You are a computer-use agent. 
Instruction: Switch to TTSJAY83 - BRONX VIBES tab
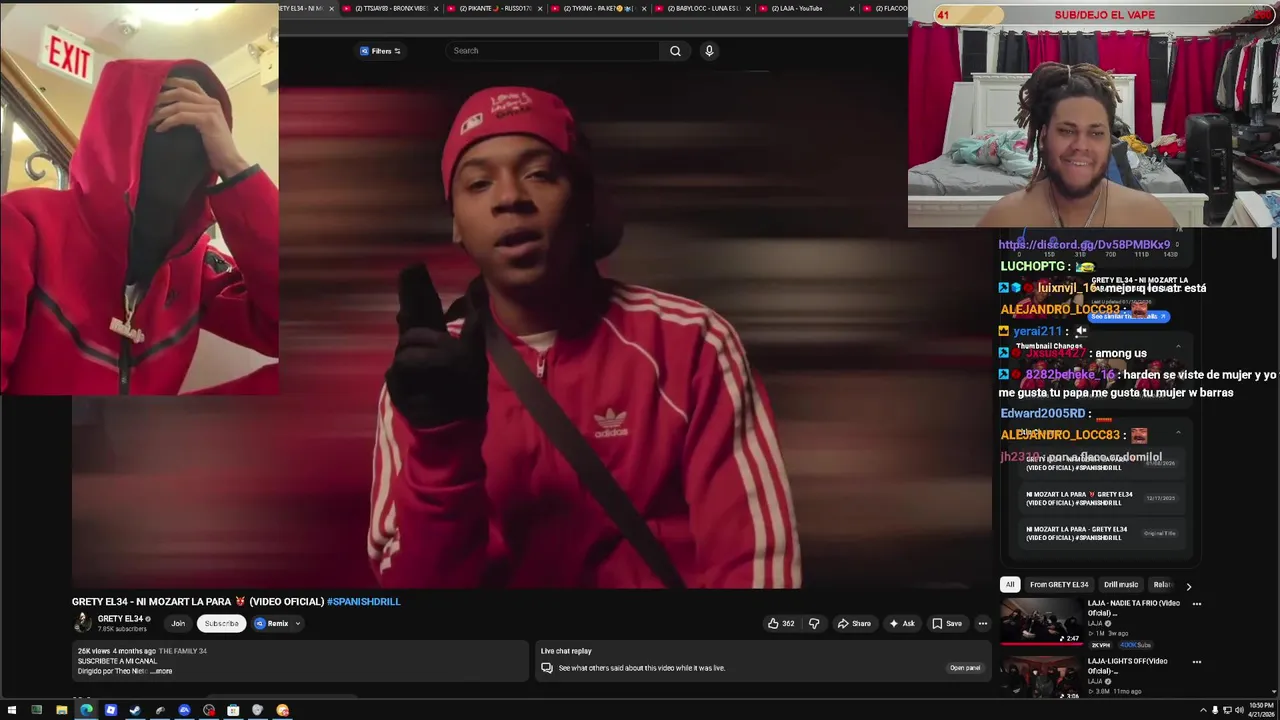(x=392, y=8)
